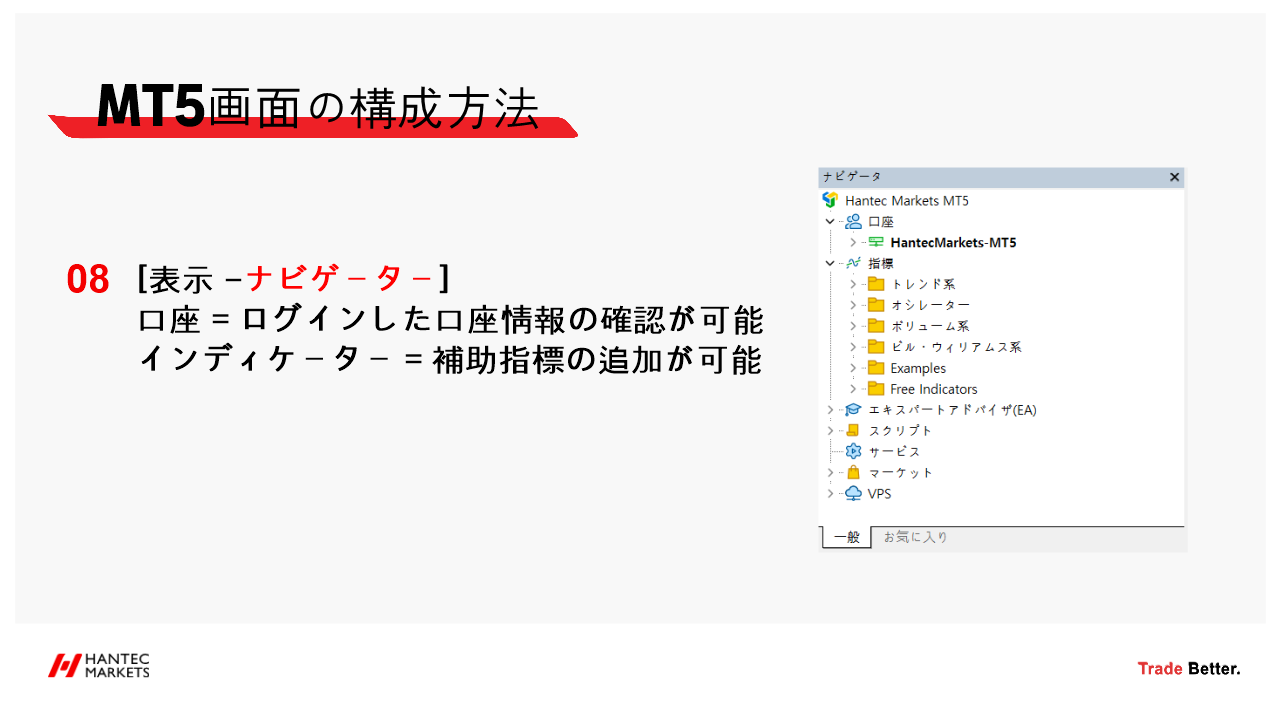Viewport: 1280px width, 720px height.
Task: Click the トレンド系 folder icon
Action: tap(876, 283)
